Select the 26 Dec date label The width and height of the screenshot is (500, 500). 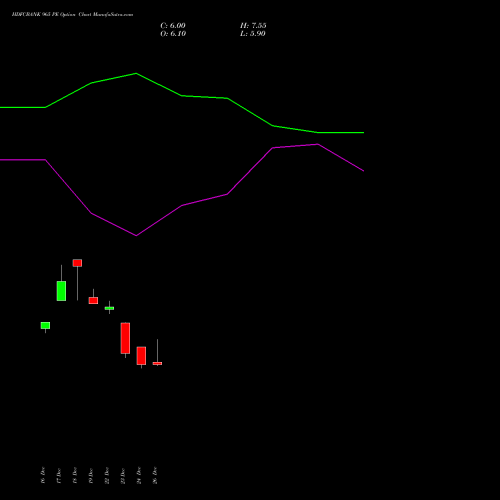155,475
